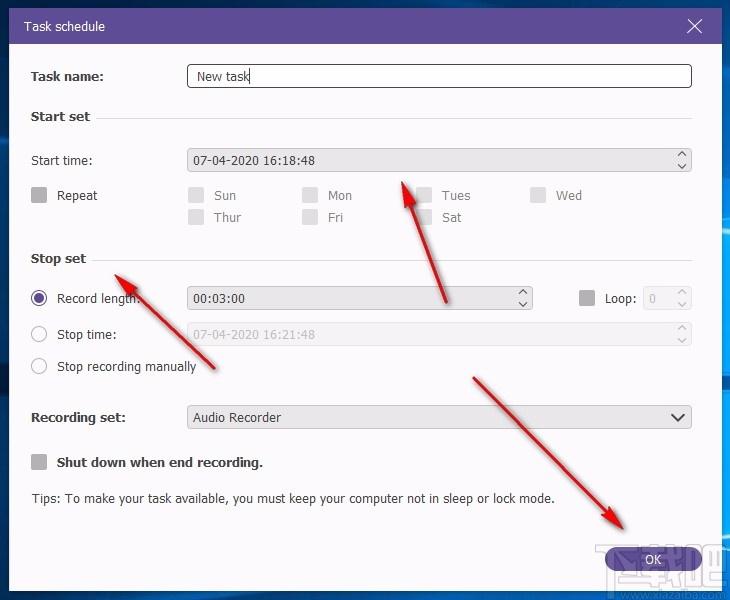The height and width of the screenshot is (600, 730).
Task: Confirm the task with the OK button
Action: click(x=653, y=559)
